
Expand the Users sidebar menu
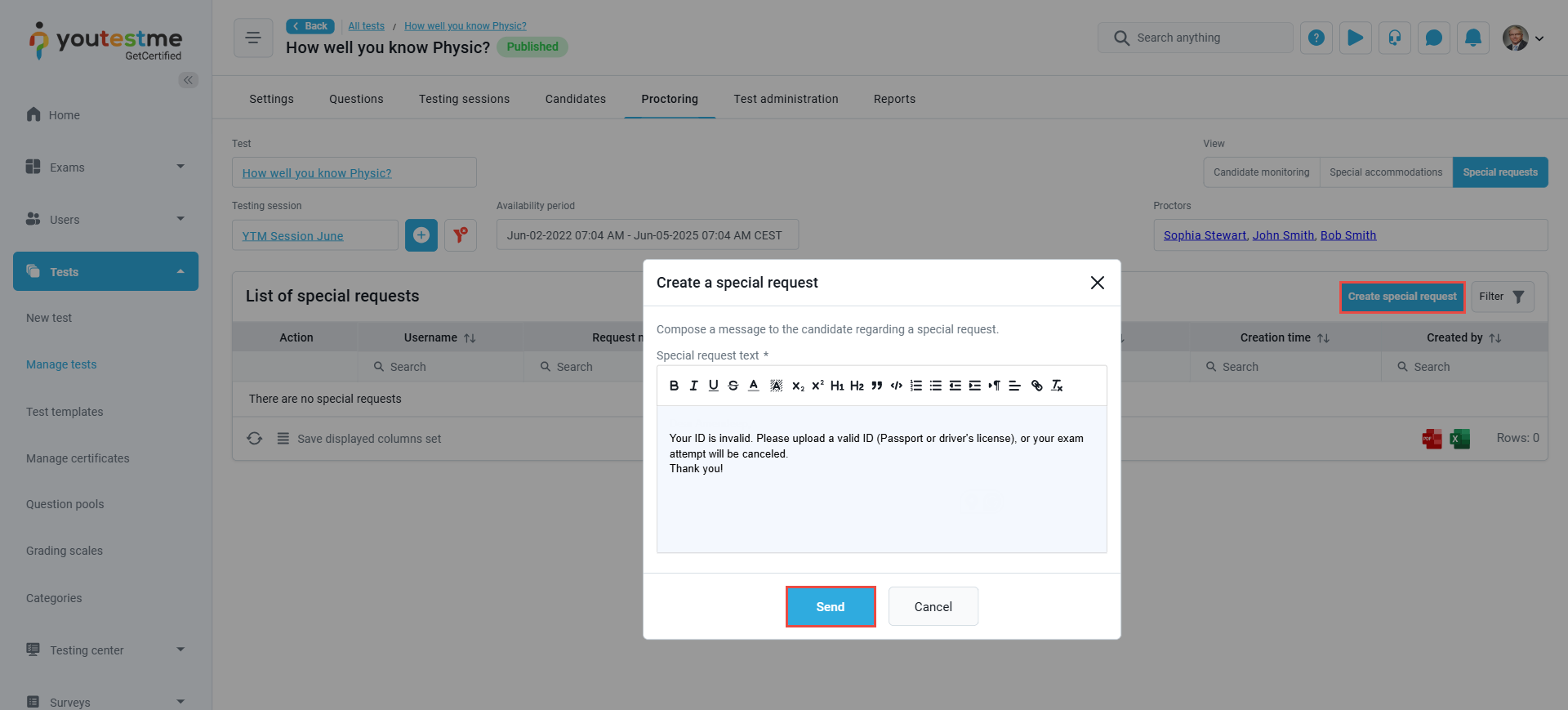point(105,219)
